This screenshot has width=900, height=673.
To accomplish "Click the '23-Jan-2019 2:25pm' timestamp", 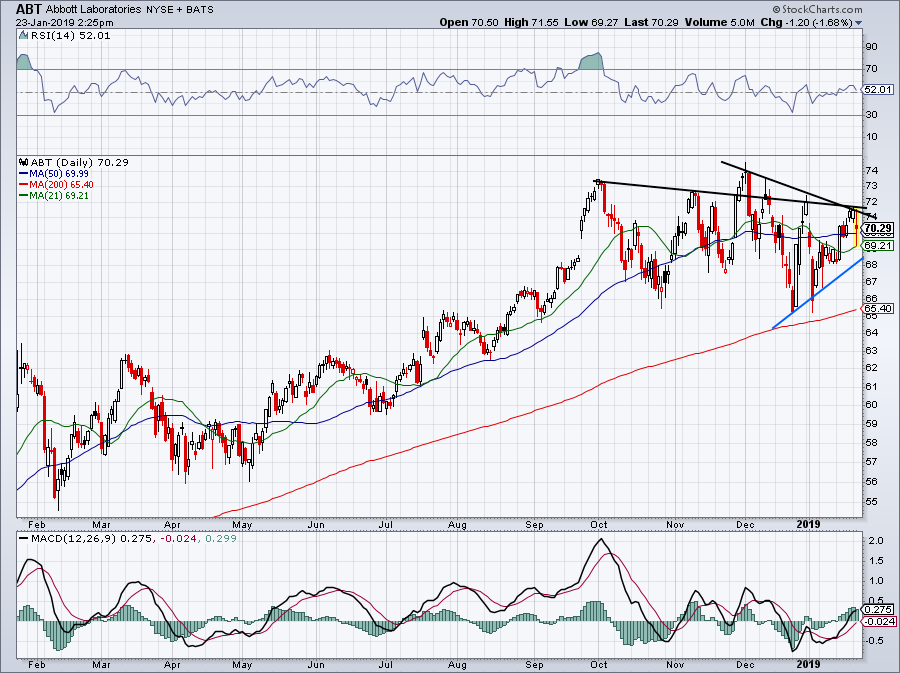I will [x=64, y=23].
